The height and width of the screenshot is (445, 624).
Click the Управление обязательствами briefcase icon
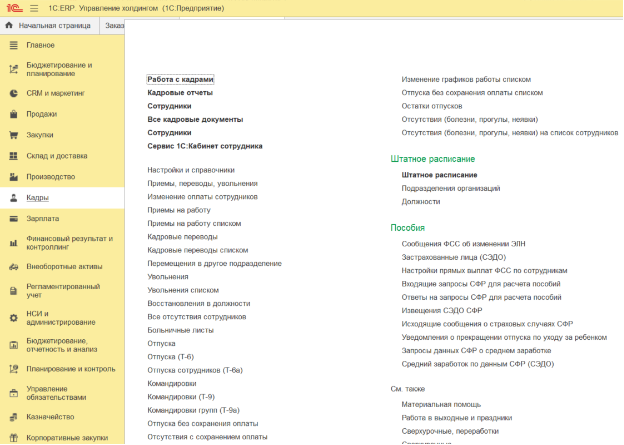coord(14,393)
